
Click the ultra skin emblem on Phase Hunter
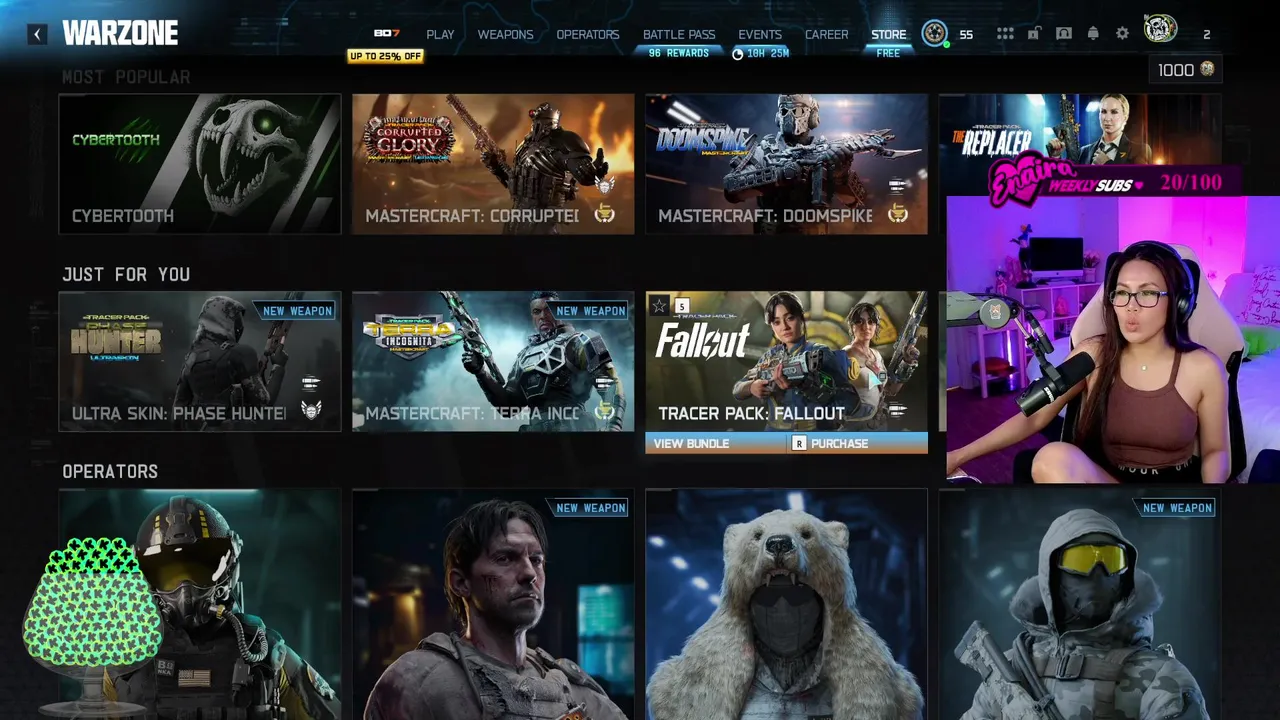tap(311, 410)
